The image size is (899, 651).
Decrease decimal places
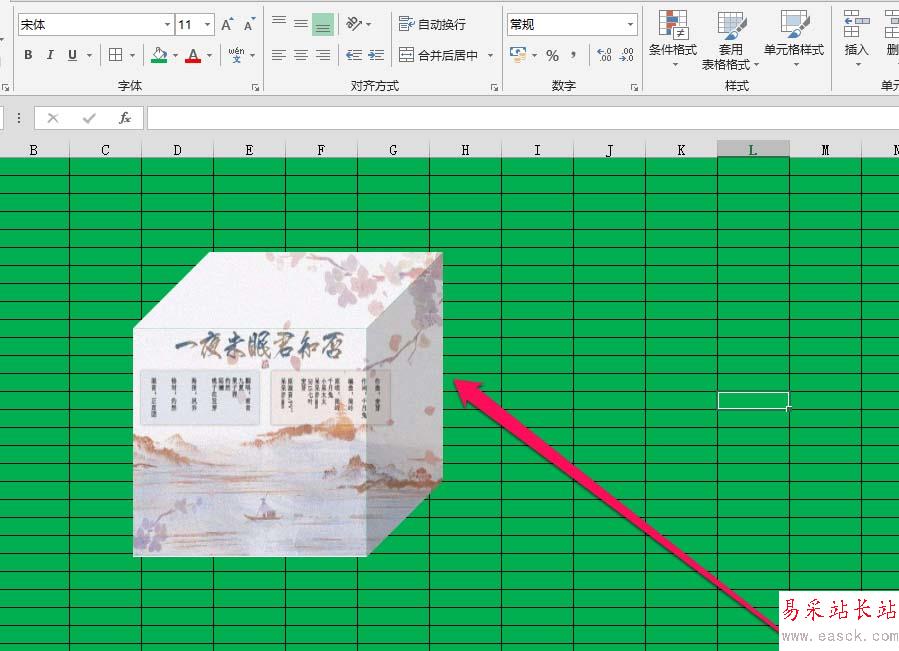[627, 55]
